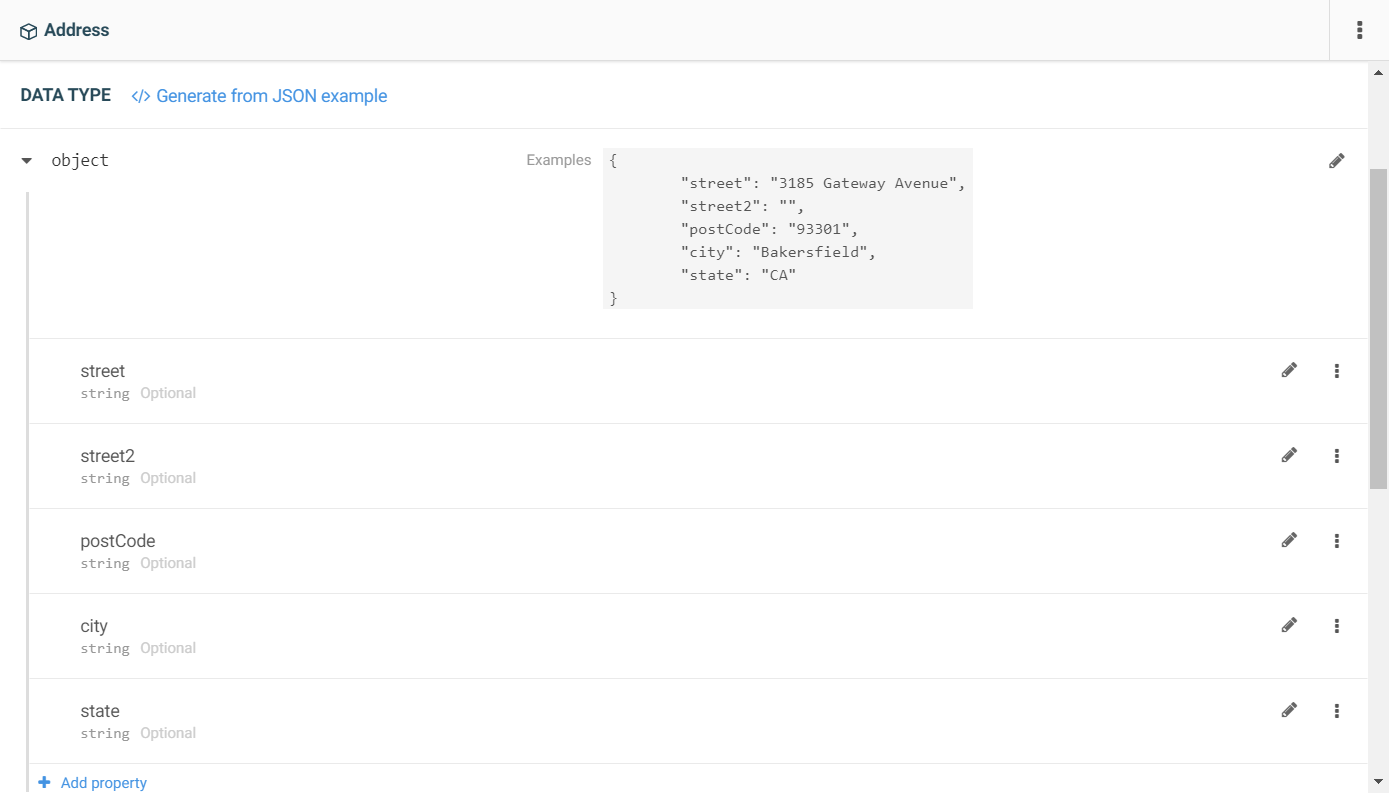
Task: Select the postCode property row name
Action: (118, 541)
